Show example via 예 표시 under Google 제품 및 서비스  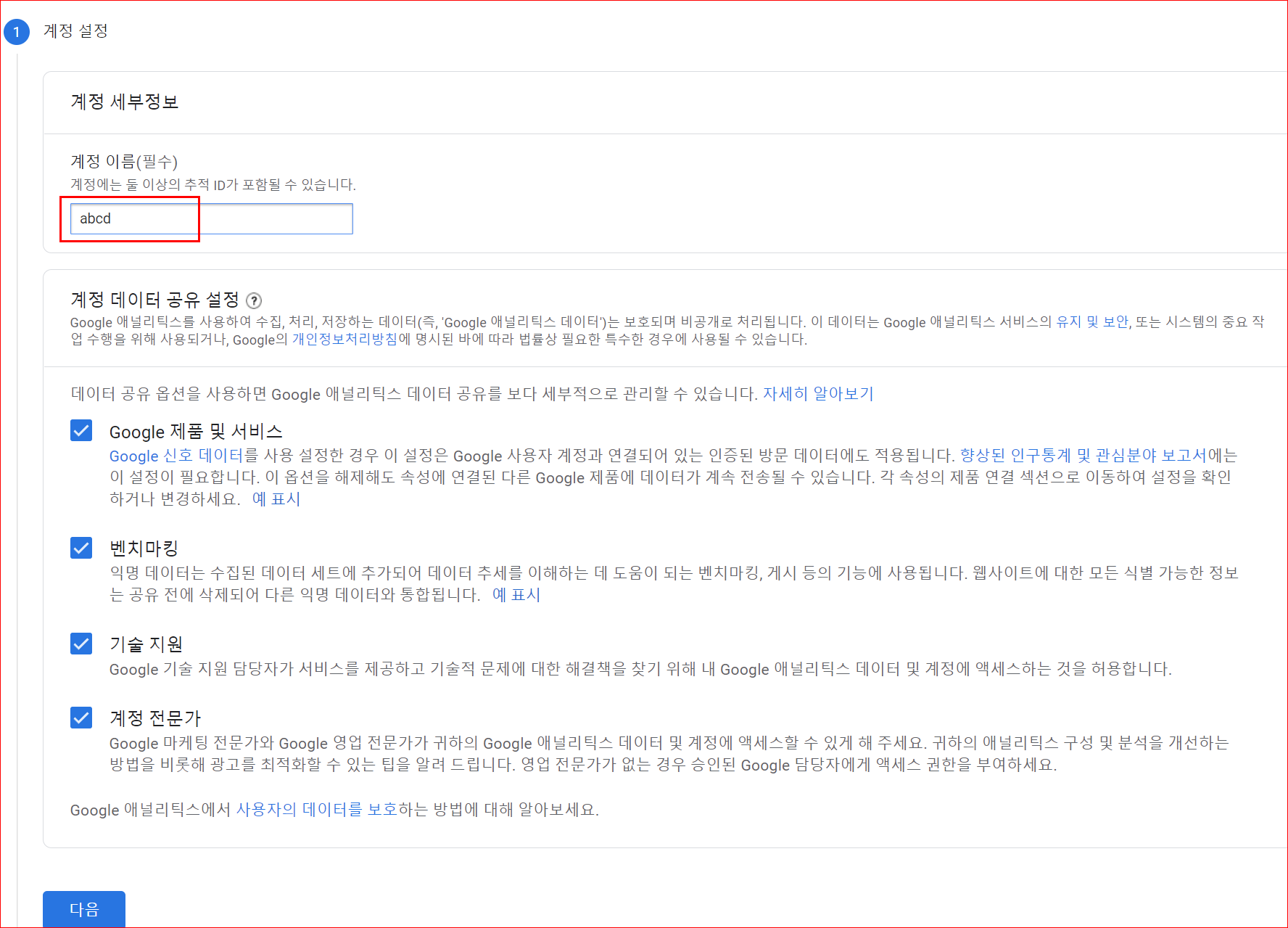(x=276, y=498)
